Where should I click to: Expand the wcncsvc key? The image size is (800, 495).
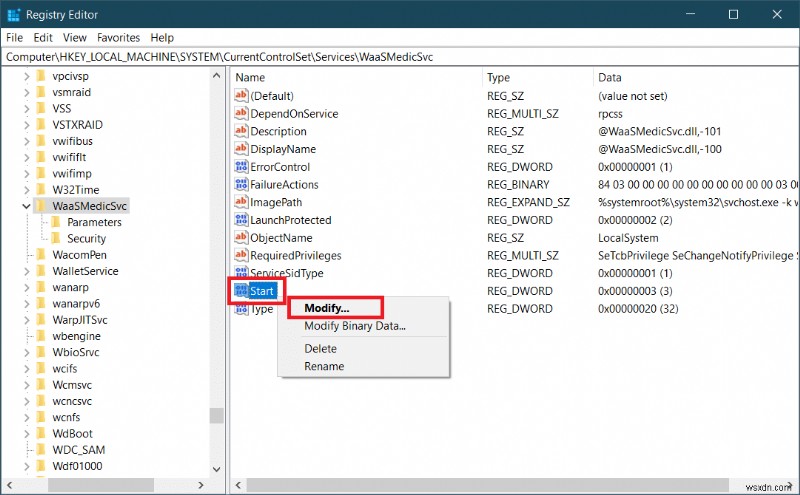pos(27,402)
